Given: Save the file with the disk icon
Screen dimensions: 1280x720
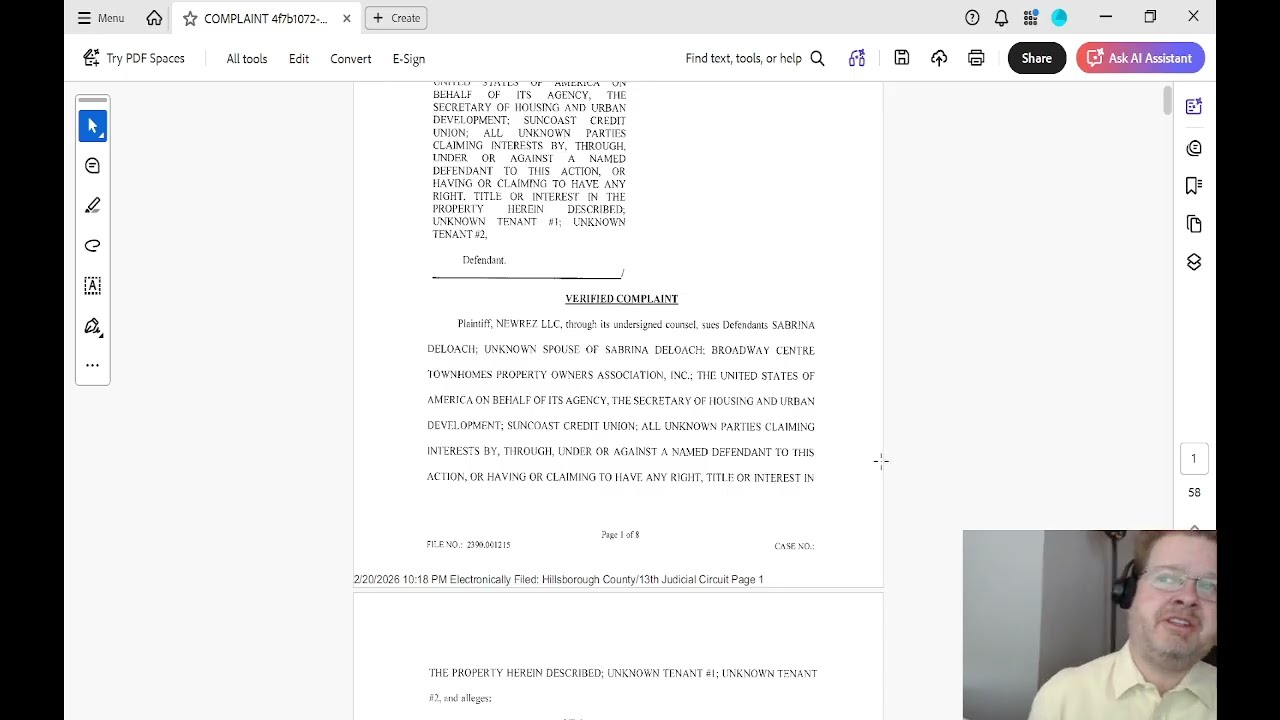Looking at the screenshot, I should coord(902,58).
